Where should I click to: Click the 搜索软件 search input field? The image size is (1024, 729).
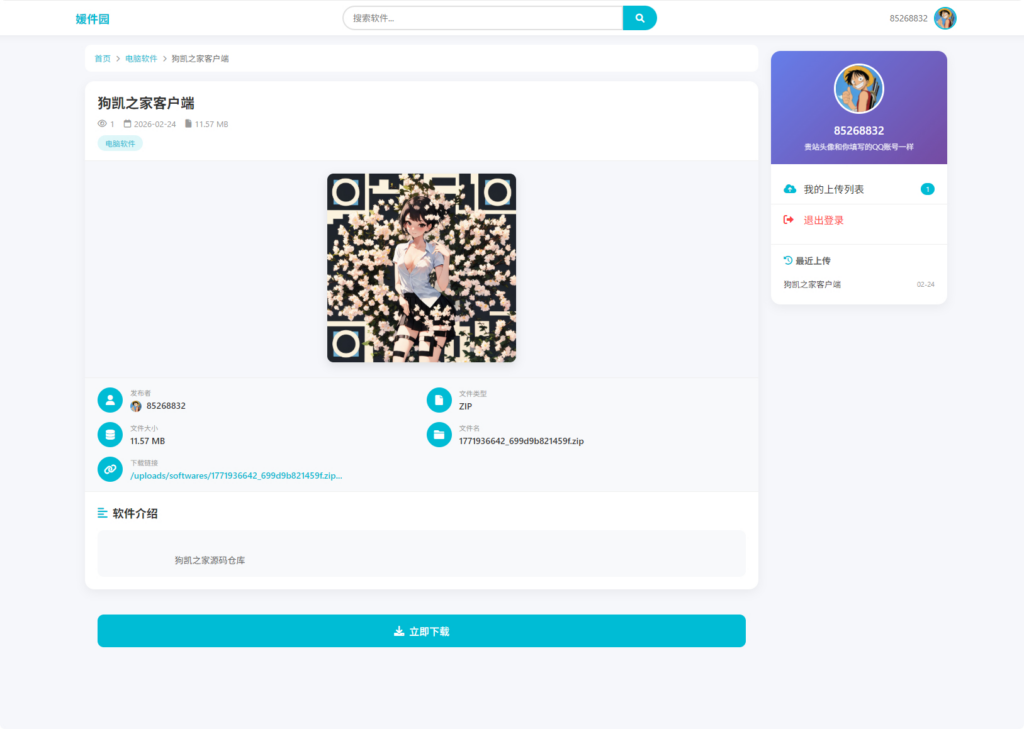pyautogui.click(x=483, y=17)
